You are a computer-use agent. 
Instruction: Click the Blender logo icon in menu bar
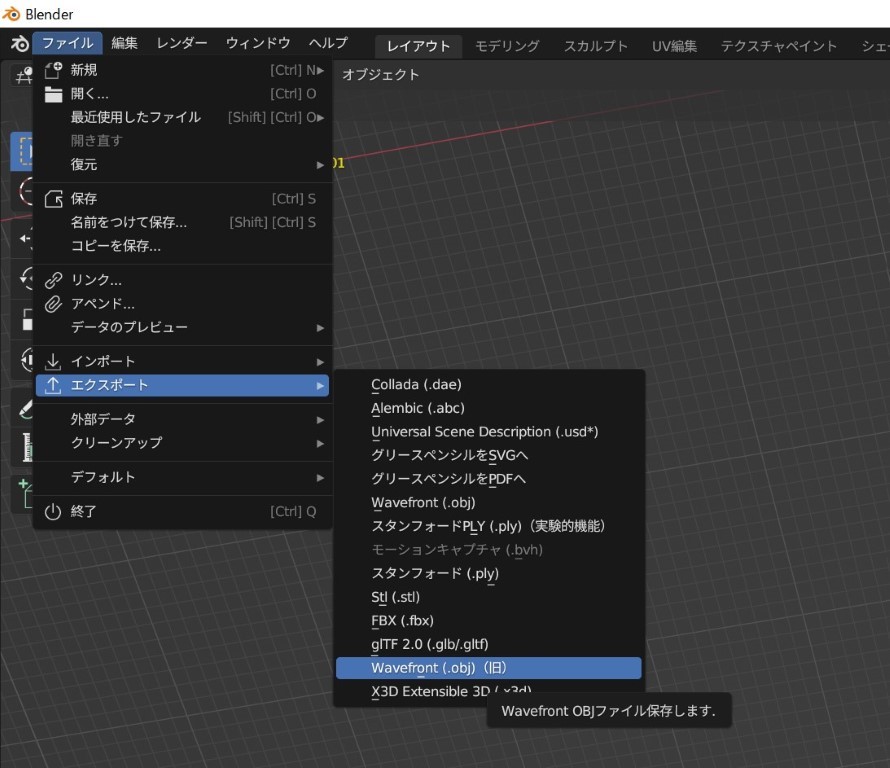19,43
